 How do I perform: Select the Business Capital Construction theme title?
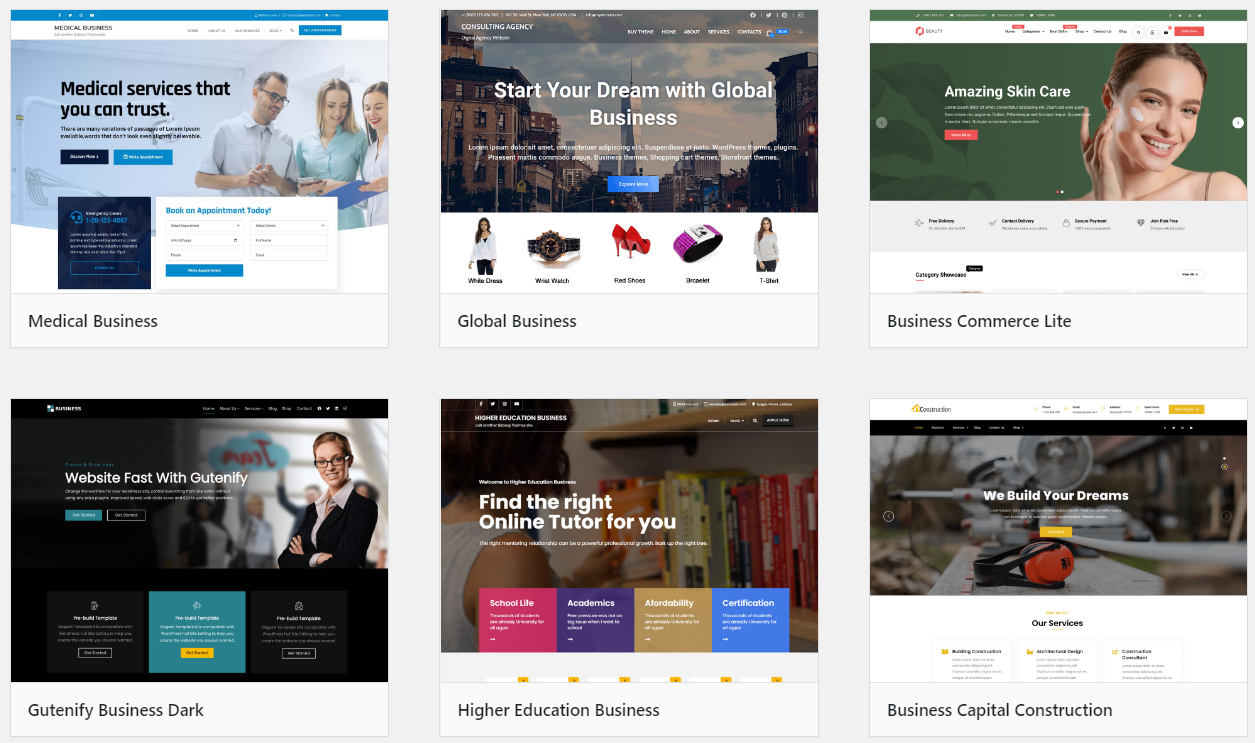(x=1000, y=710)
